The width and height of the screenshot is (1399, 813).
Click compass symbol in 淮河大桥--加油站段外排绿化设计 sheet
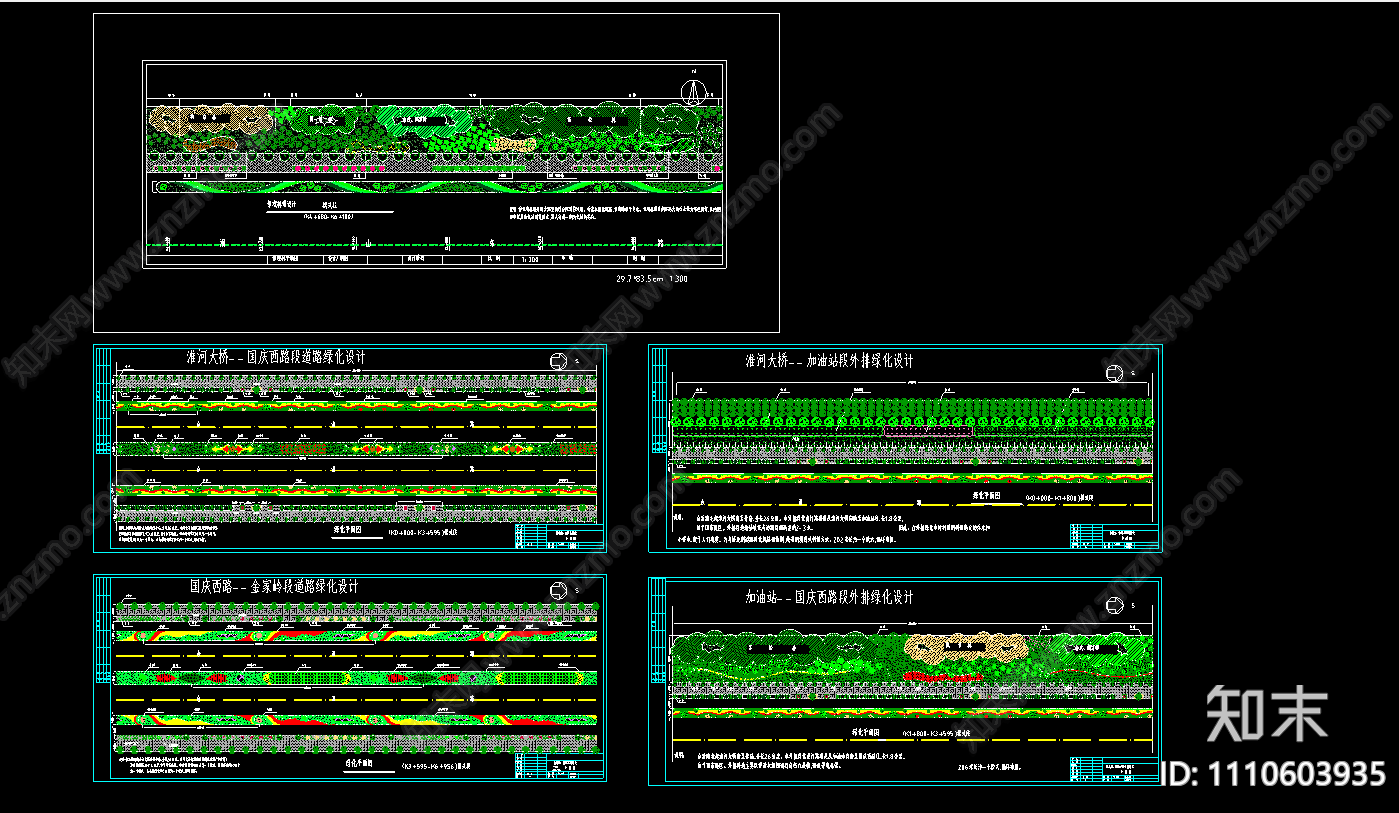[x=1112, y=373]
